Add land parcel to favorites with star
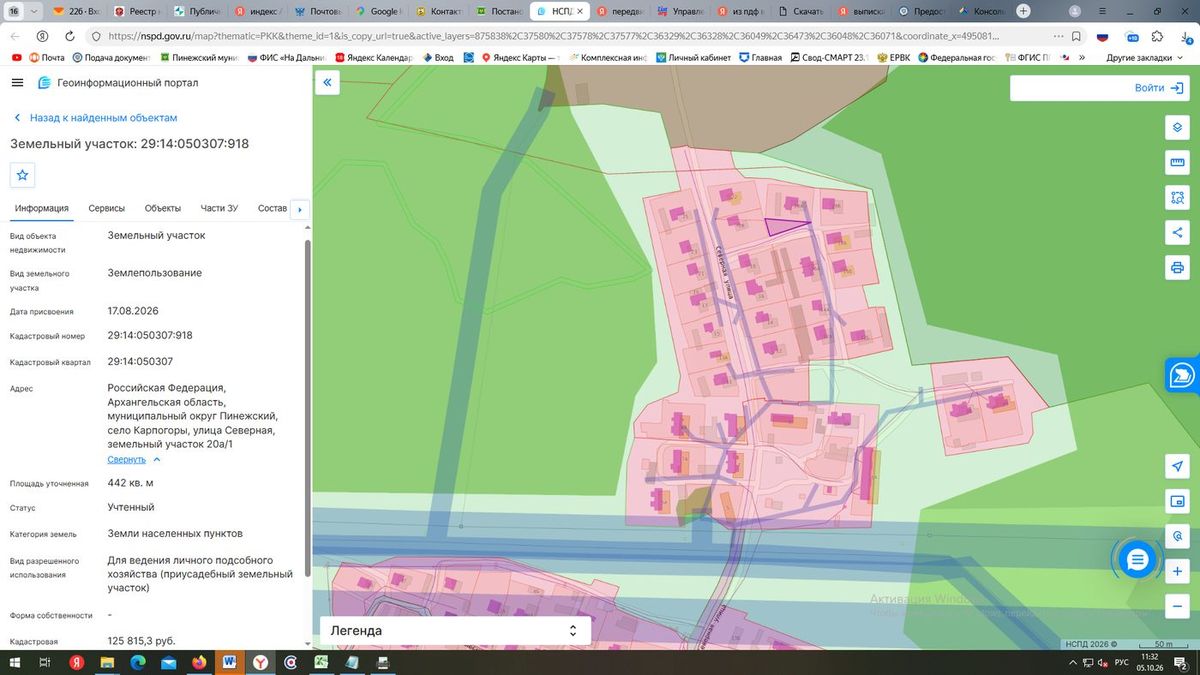 pos(23,174)
